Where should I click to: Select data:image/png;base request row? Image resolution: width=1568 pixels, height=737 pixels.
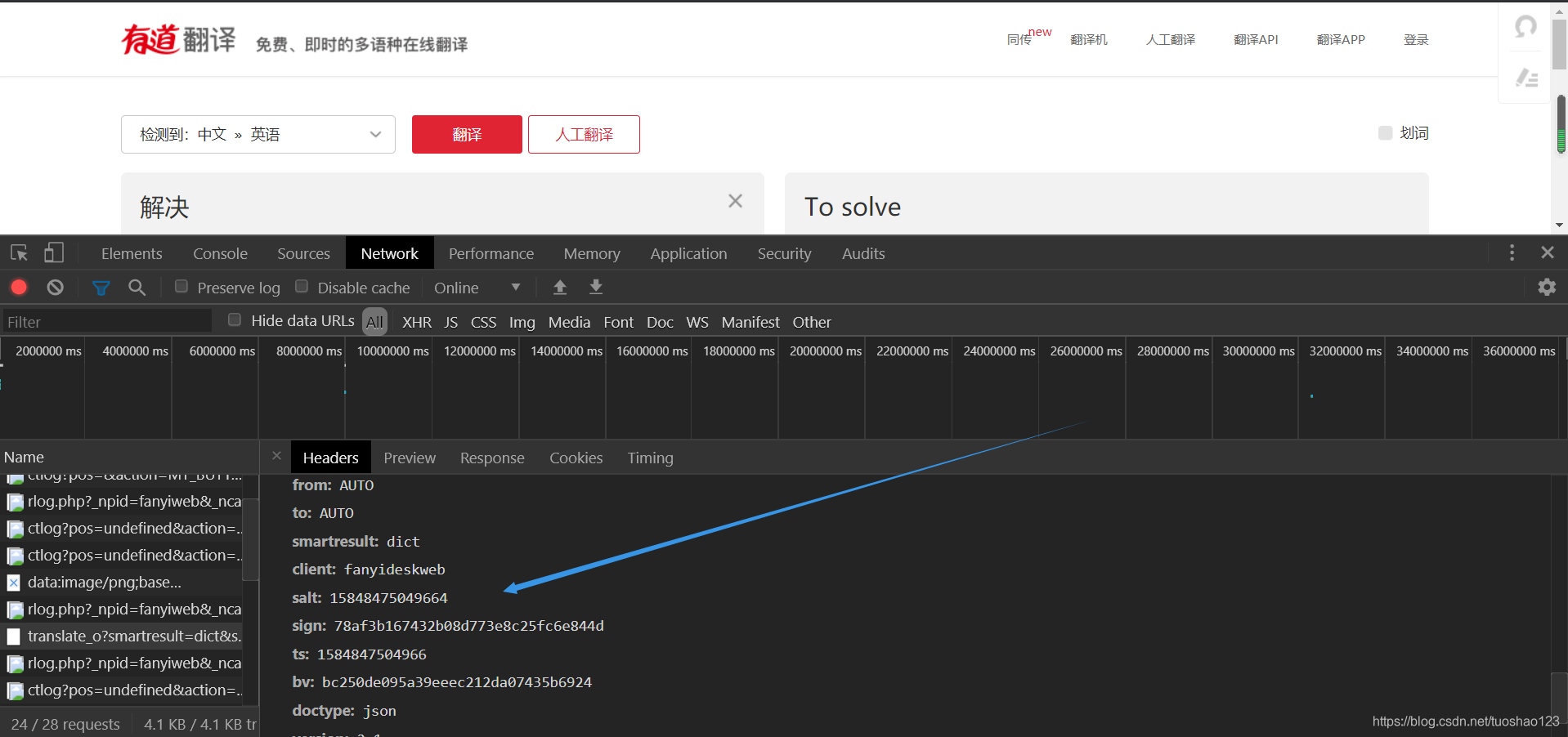tap(121, 583)
